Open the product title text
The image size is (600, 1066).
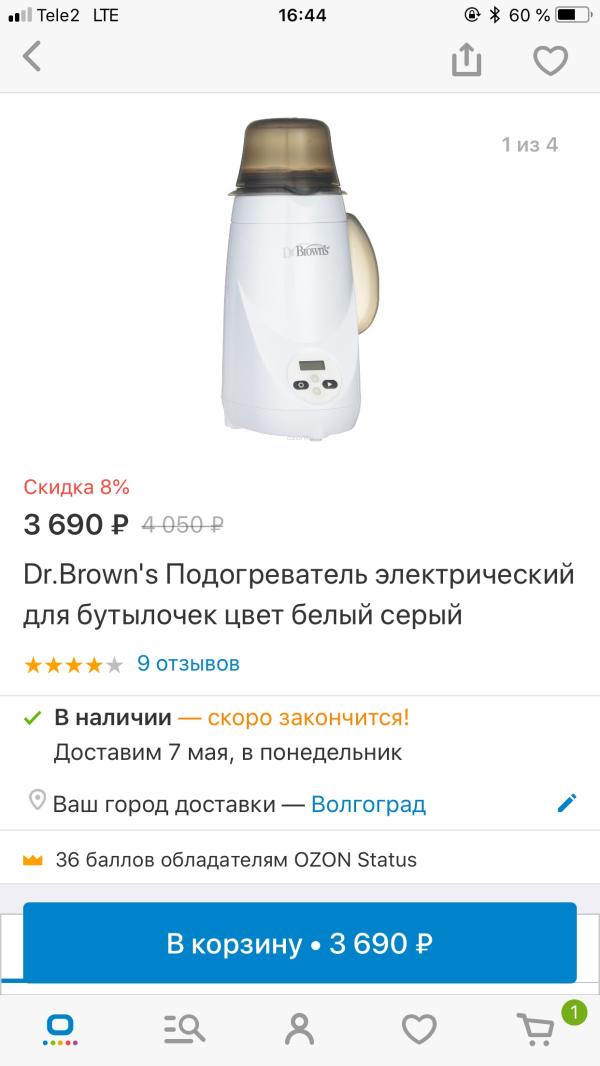299,595
